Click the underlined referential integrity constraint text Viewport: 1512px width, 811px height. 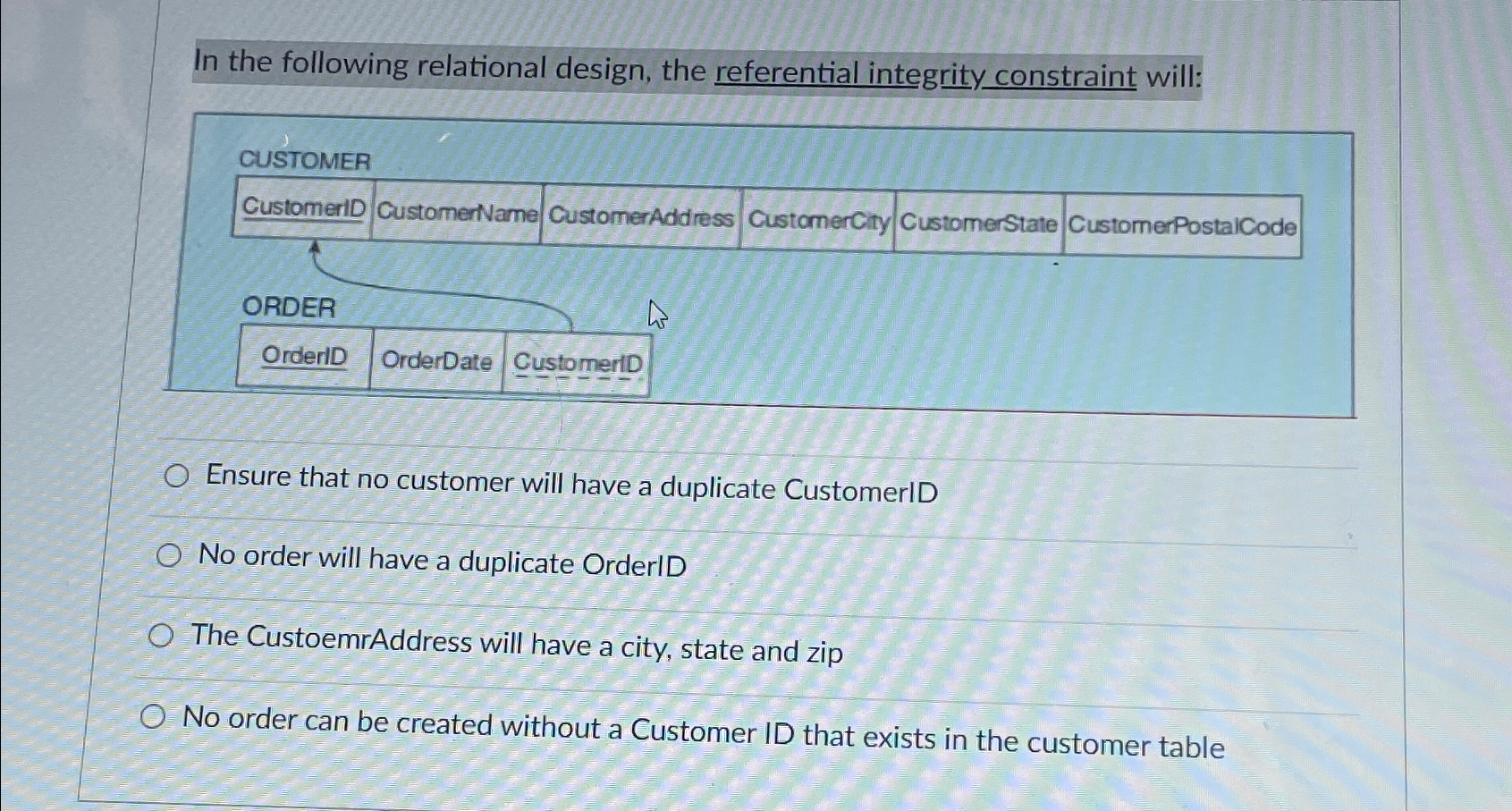[925, 74]
